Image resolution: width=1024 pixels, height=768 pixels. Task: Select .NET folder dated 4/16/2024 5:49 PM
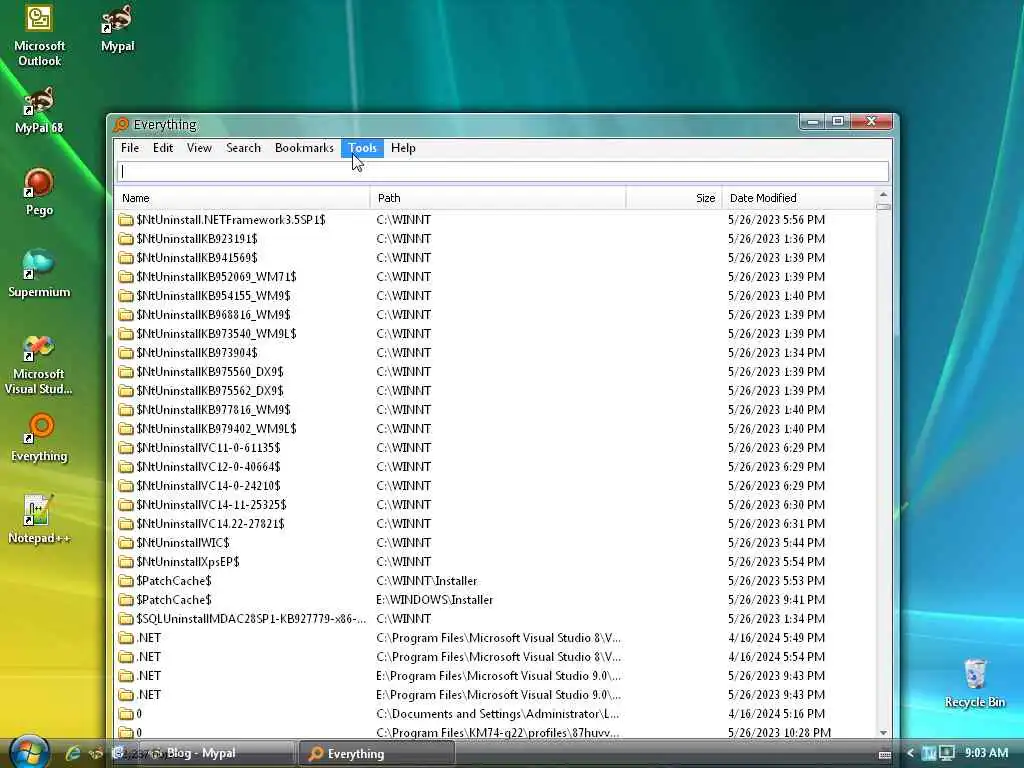coord(495,637)
